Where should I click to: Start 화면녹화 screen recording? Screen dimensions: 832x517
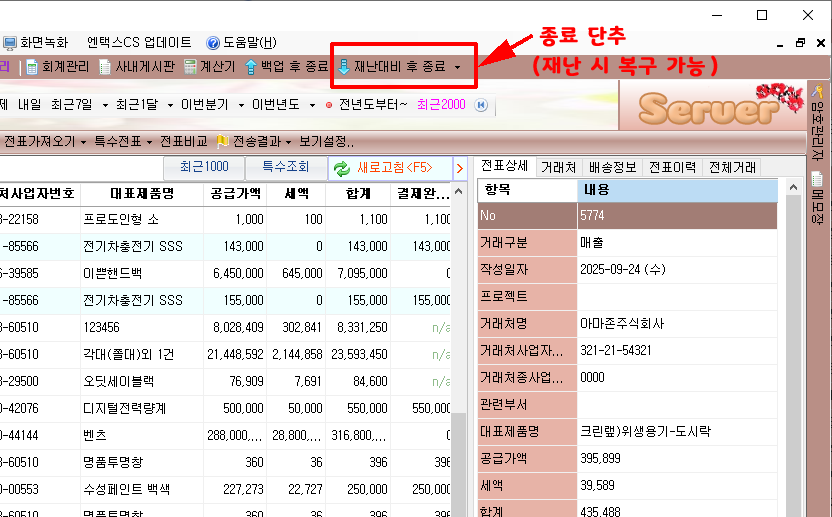pos(10,43)
